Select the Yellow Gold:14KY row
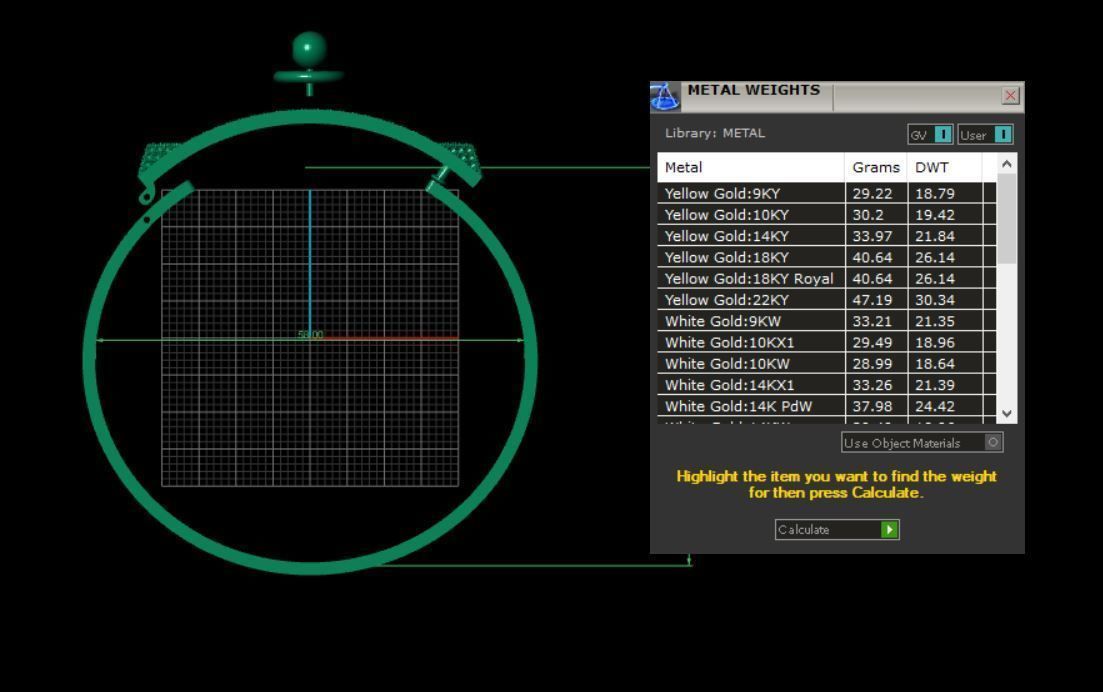Image resolution: width=1103 pixels, height=692 pixels. coord(827,236)
